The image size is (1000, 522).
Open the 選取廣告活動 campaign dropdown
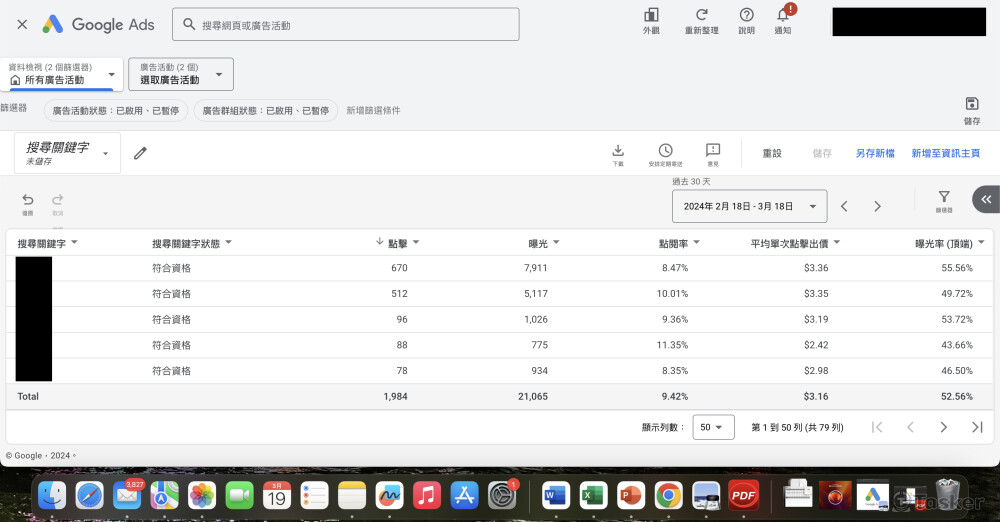point(181,74)
